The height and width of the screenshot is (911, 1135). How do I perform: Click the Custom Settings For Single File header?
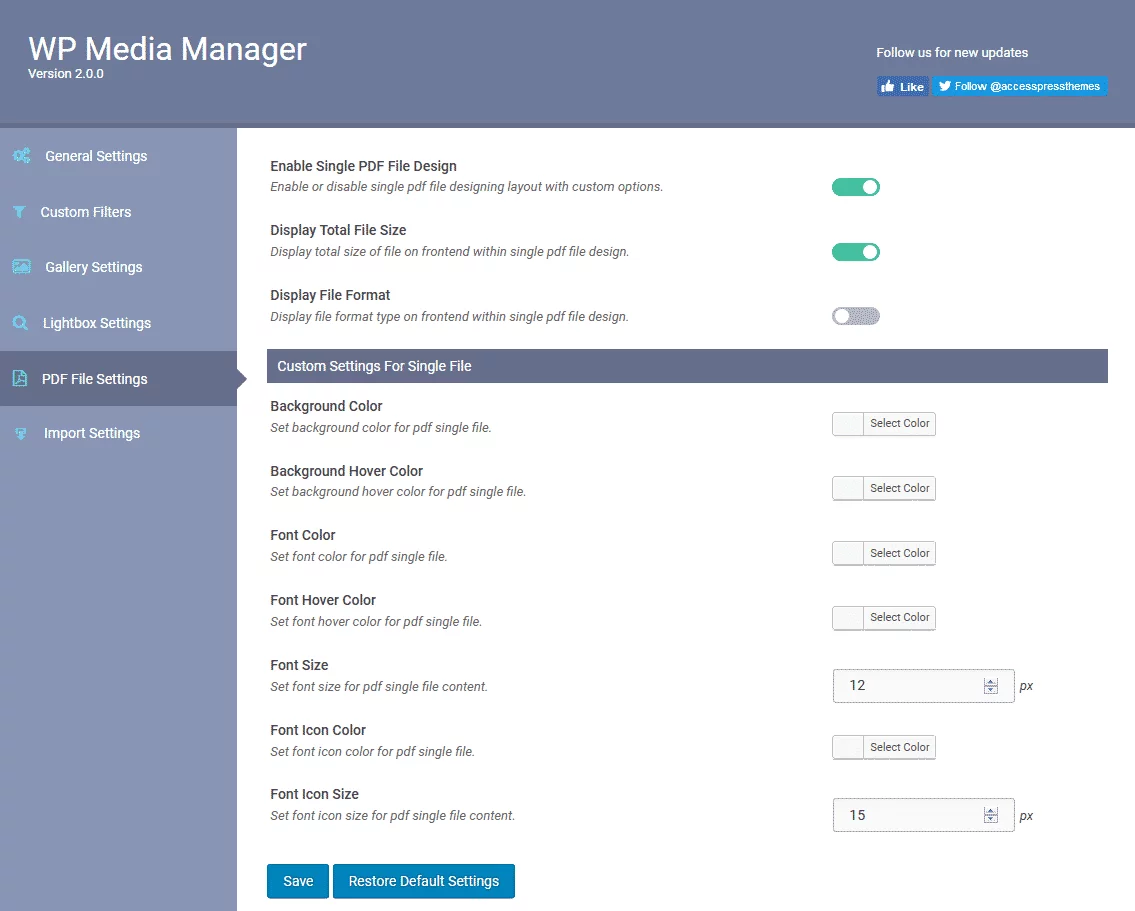pos(687,366)
